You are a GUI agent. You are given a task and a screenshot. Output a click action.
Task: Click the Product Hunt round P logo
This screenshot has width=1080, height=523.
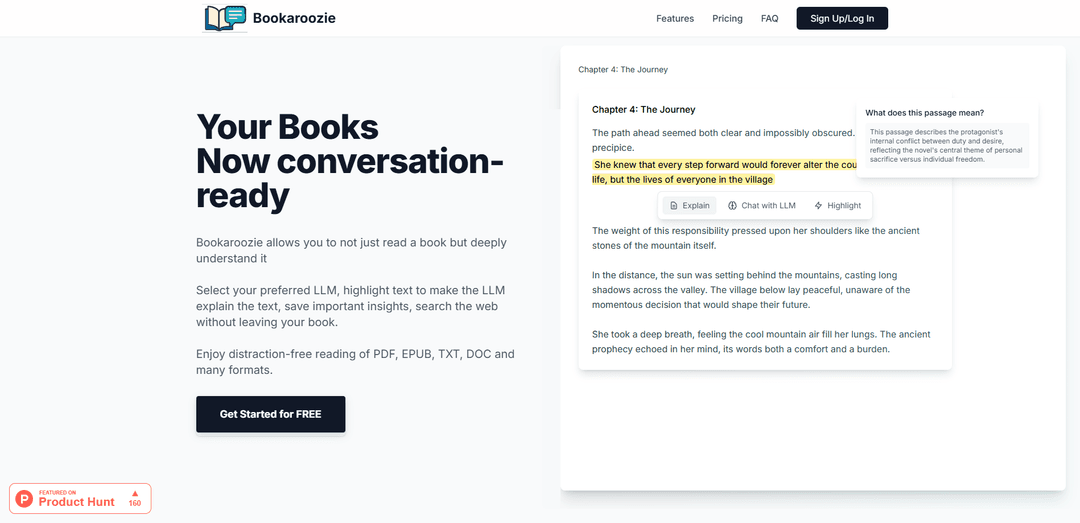click(x=25, y=499)
